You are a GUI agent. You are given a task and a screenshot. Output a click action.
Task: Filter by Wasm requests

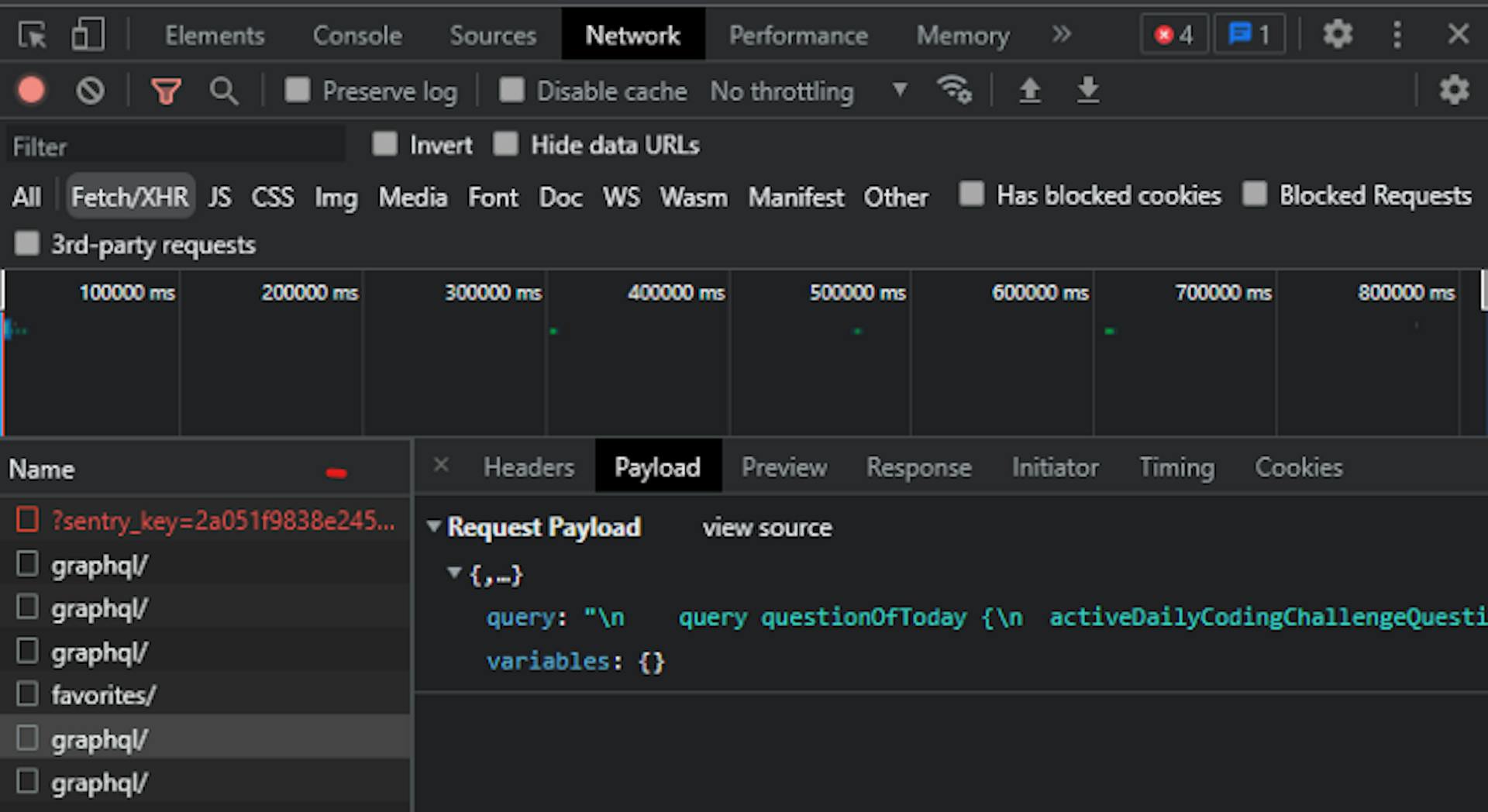(x=694, y=197)
